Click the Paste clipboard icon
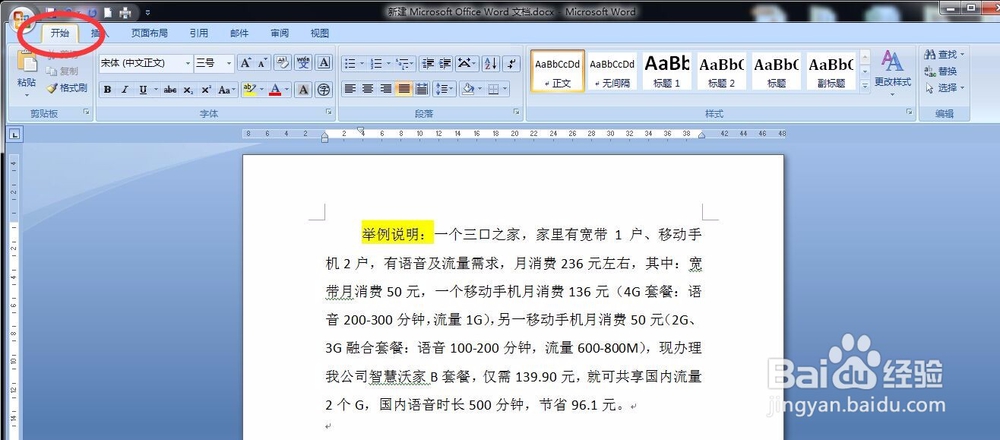Viewport: 1000px width, 440px height. [x=27, y=61]
